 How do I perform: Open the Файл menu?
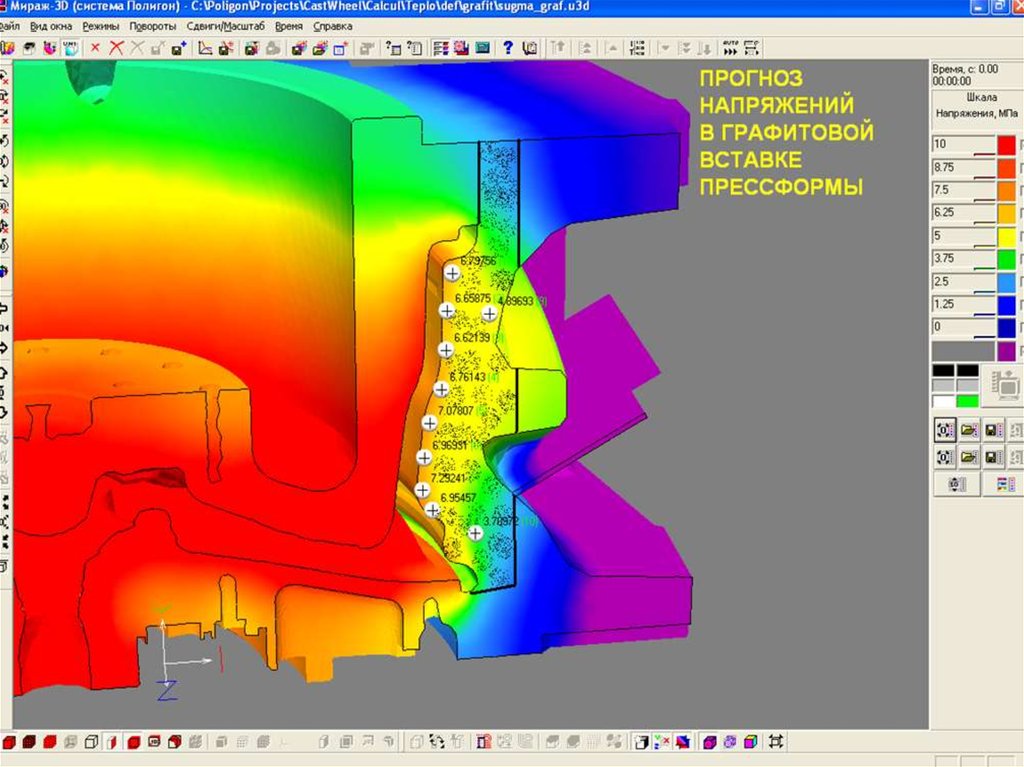coord(10,25)
